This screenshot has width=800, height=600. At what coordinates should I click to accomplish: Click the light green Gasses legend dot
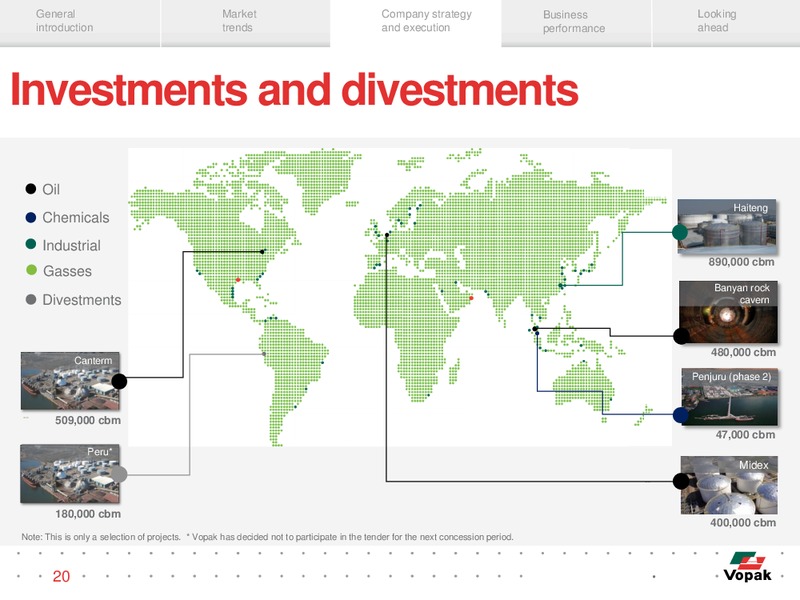point(31,270)
